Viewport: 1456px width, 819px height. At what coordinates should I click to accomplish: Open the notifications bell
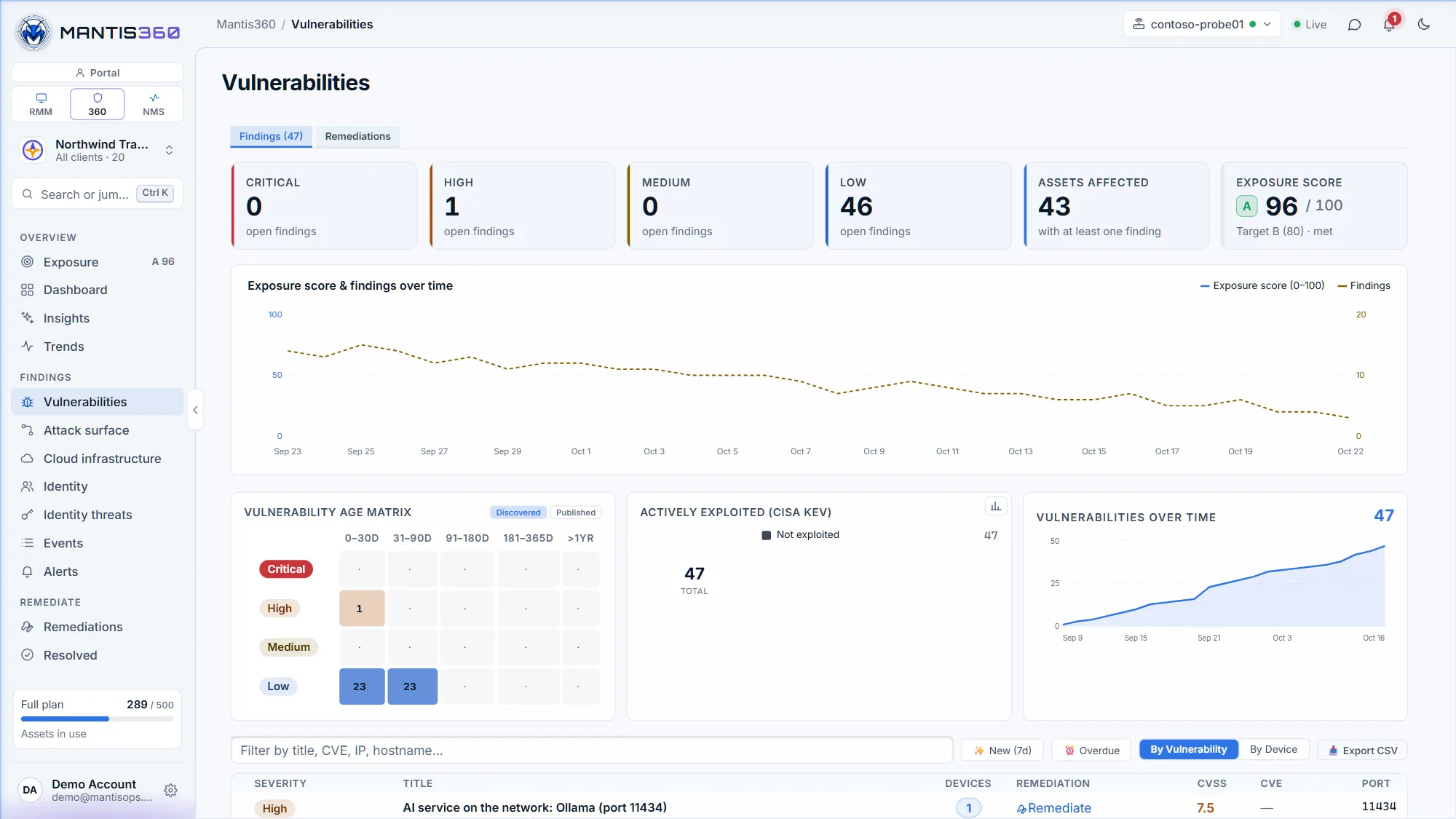[x=1389, y=25]
